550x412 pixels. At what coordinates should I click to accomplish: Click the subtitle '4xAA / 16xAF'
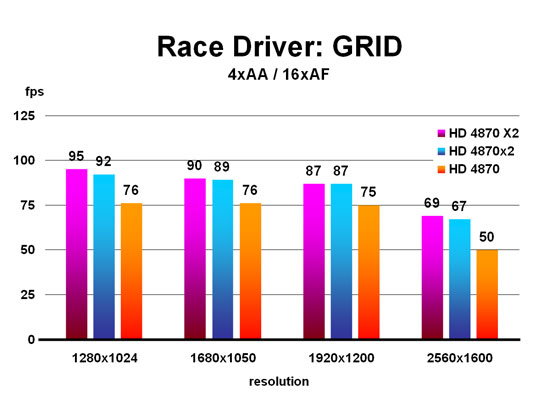279,74
